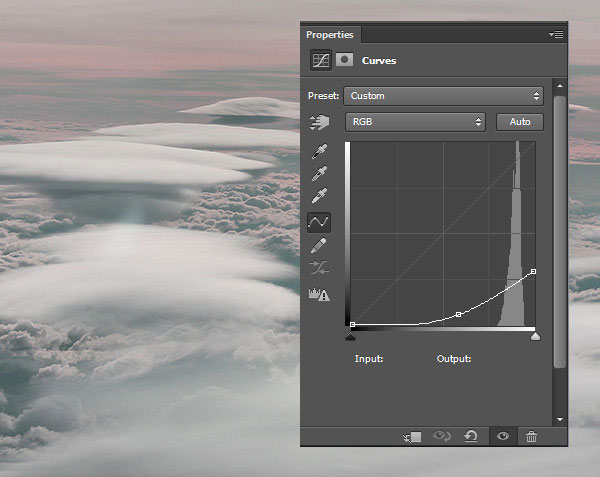Click the middle curve control point
Image resolution: width=600 pixels, height=477 pixels.
(458, 315)
